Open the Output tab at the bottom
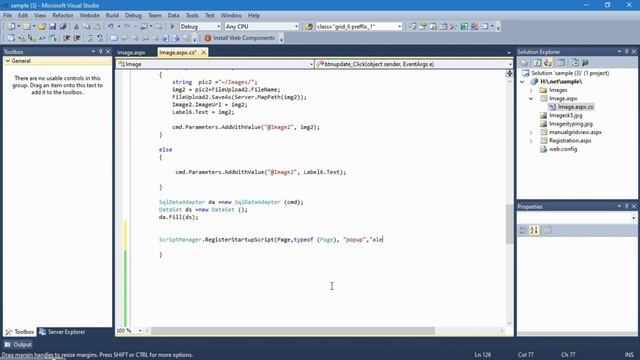 tap(18, 344)
